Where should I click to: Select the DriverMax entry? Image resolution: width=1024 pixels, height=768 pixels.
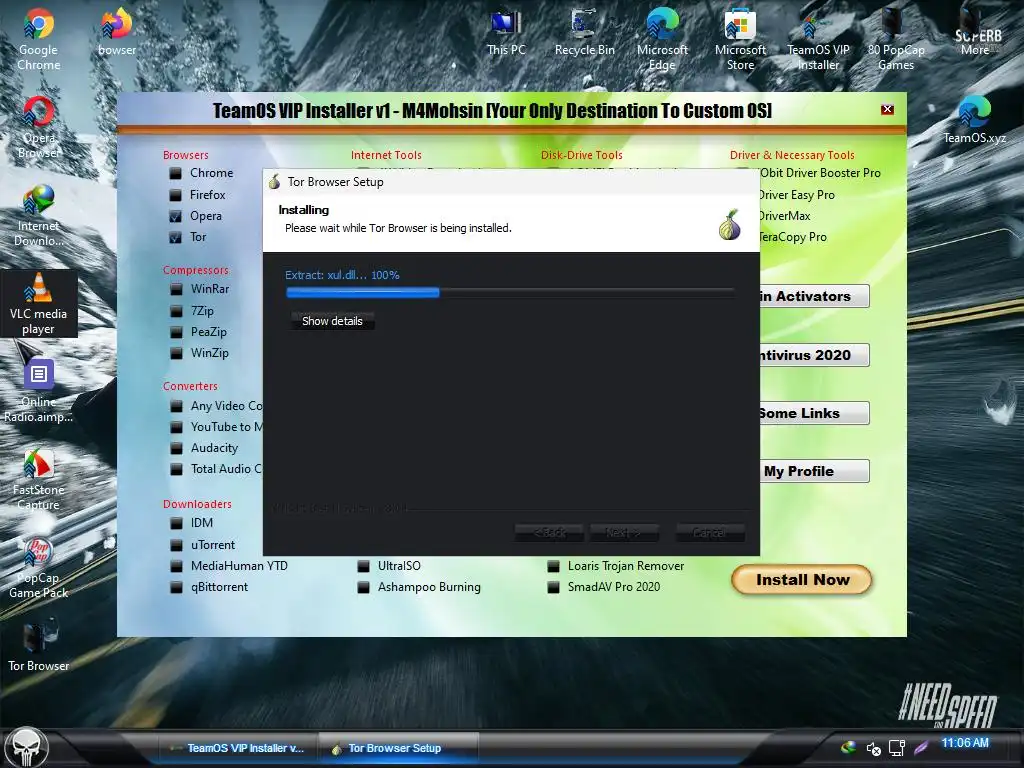784,216
